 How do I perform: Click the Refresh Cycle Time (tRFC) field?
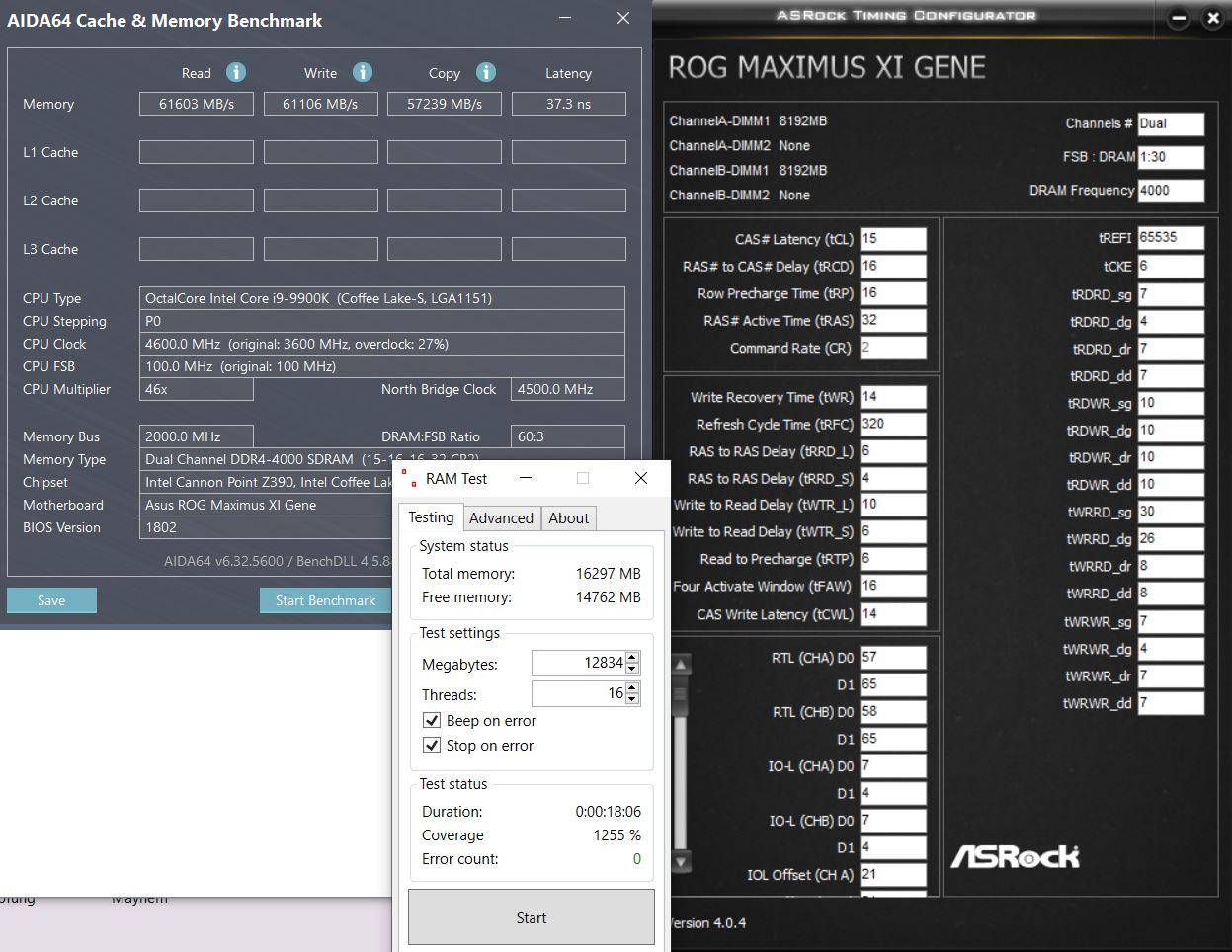pos(893,424)
